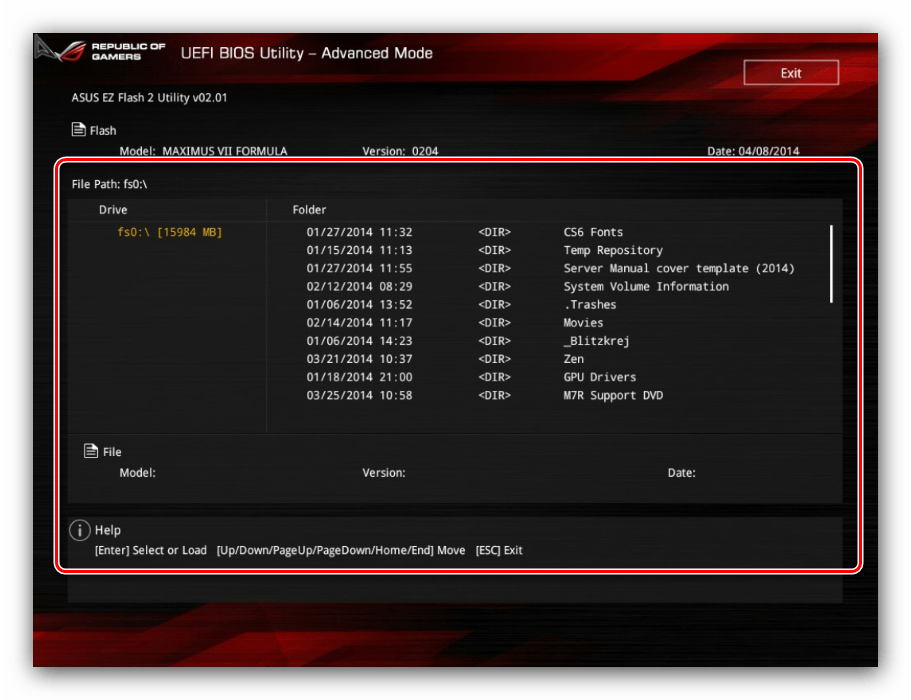Open the Zen folder

(573, 359)
